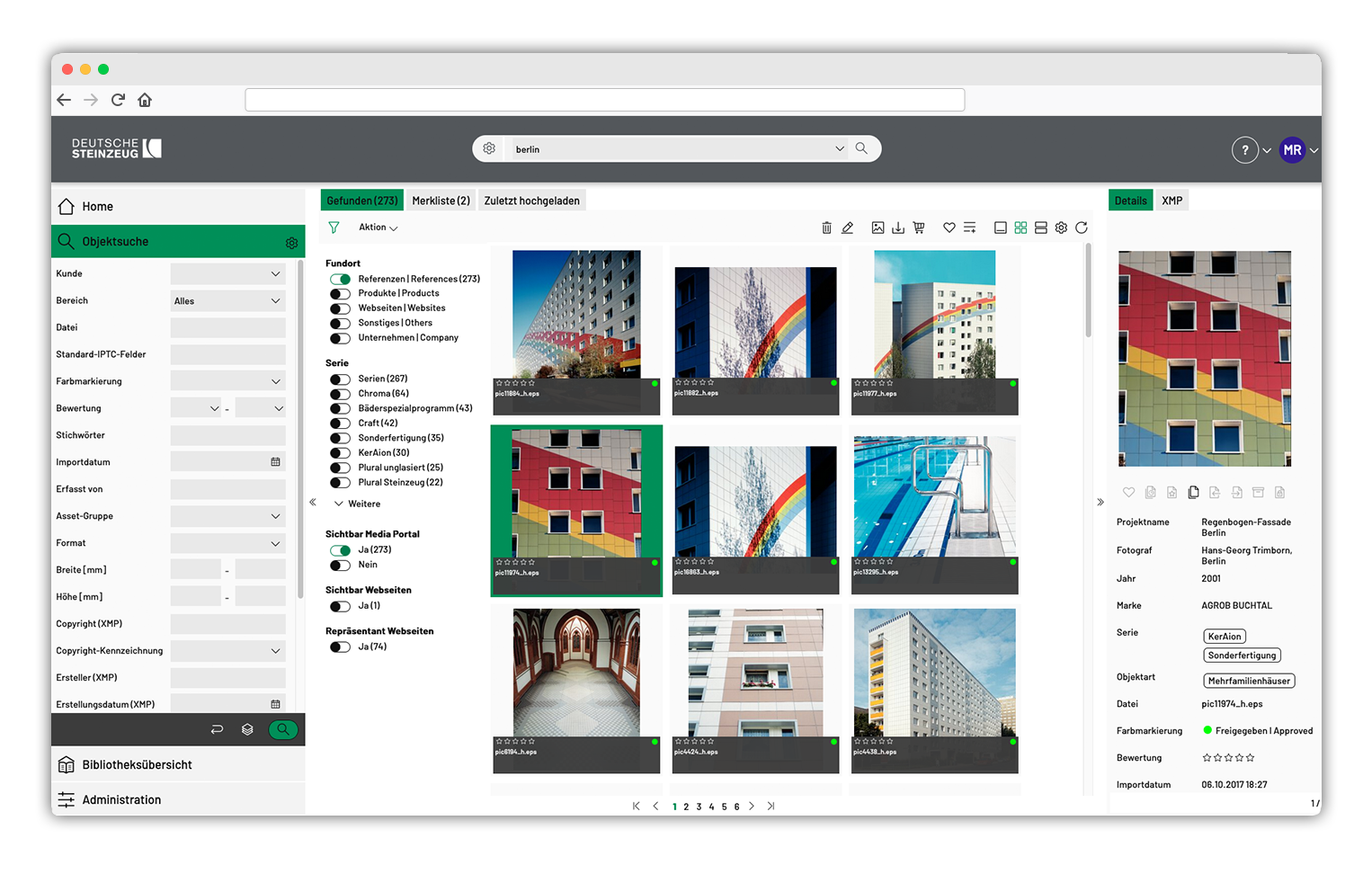The height and width of the screenshot is (883, 1372).
Task: Switch to the Gefunden (273) tab
Action: 361,201
